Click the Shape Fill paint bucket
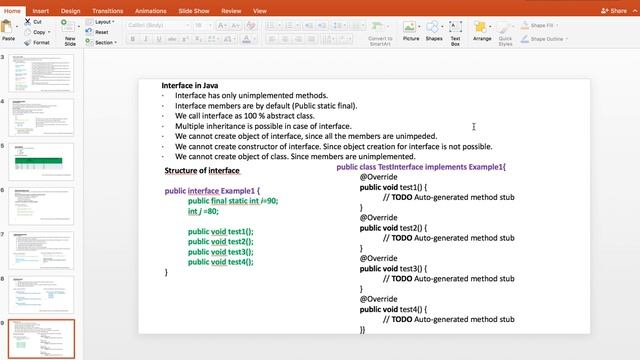This screenshot has width=640, height=360. (525, 25)
